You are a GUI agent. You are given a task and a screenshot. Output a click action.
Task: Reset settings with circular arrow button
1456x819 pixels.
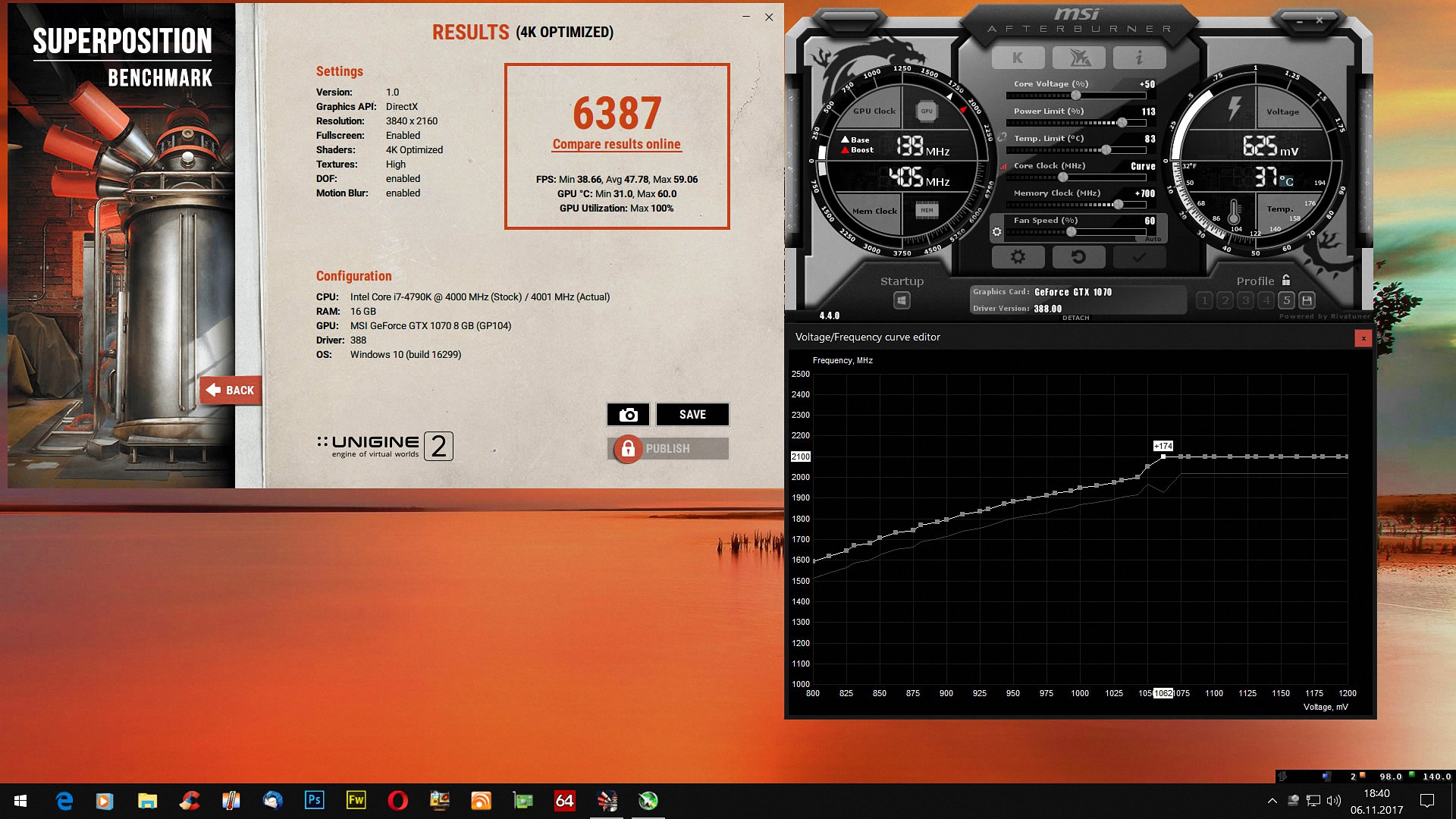(1078, 257)
